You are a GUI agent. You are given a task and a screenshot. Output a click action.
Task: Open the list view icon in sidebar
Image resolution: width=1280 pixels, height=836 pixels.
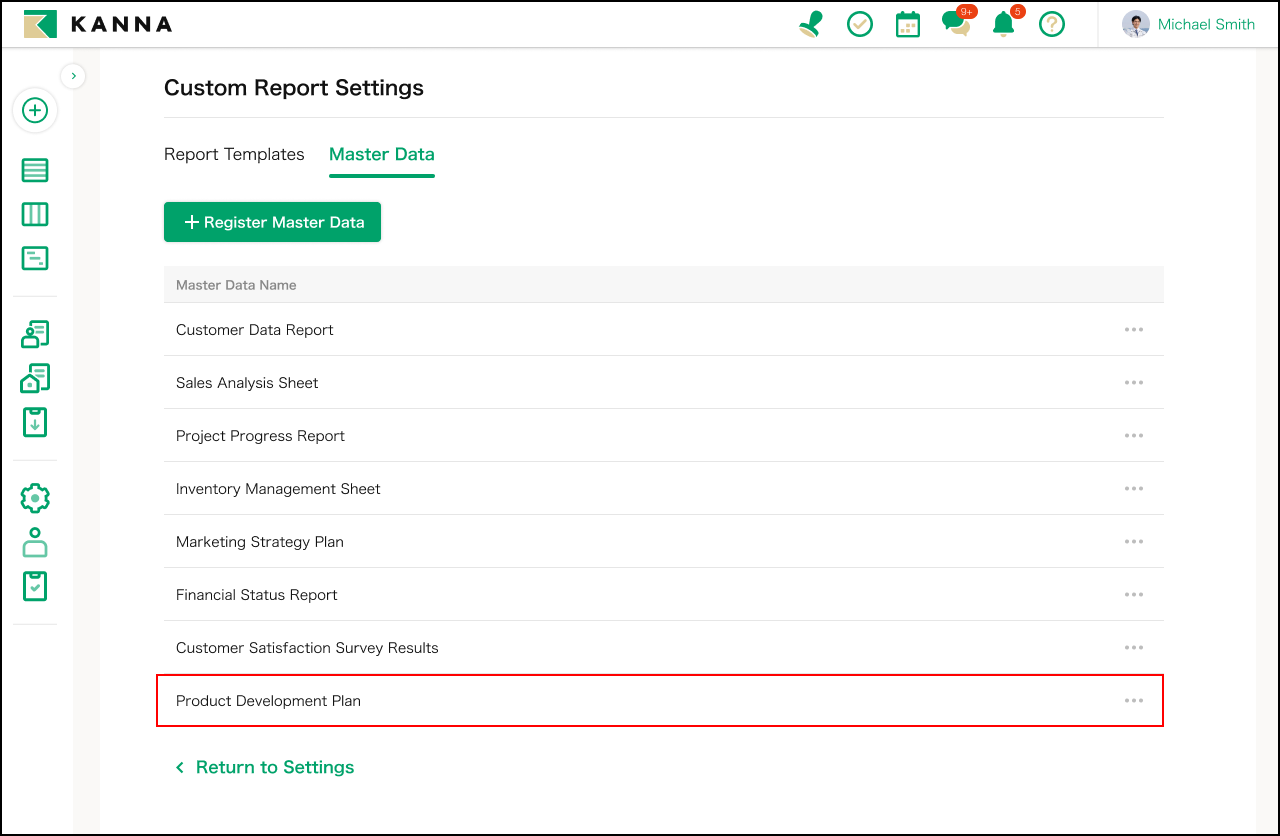click(35, 171)
